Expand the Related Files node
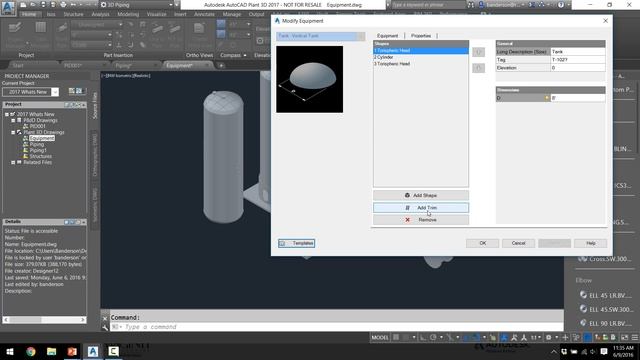Image resolution: width=640 pixels, height=360 pixels. [x=13, y=162]
